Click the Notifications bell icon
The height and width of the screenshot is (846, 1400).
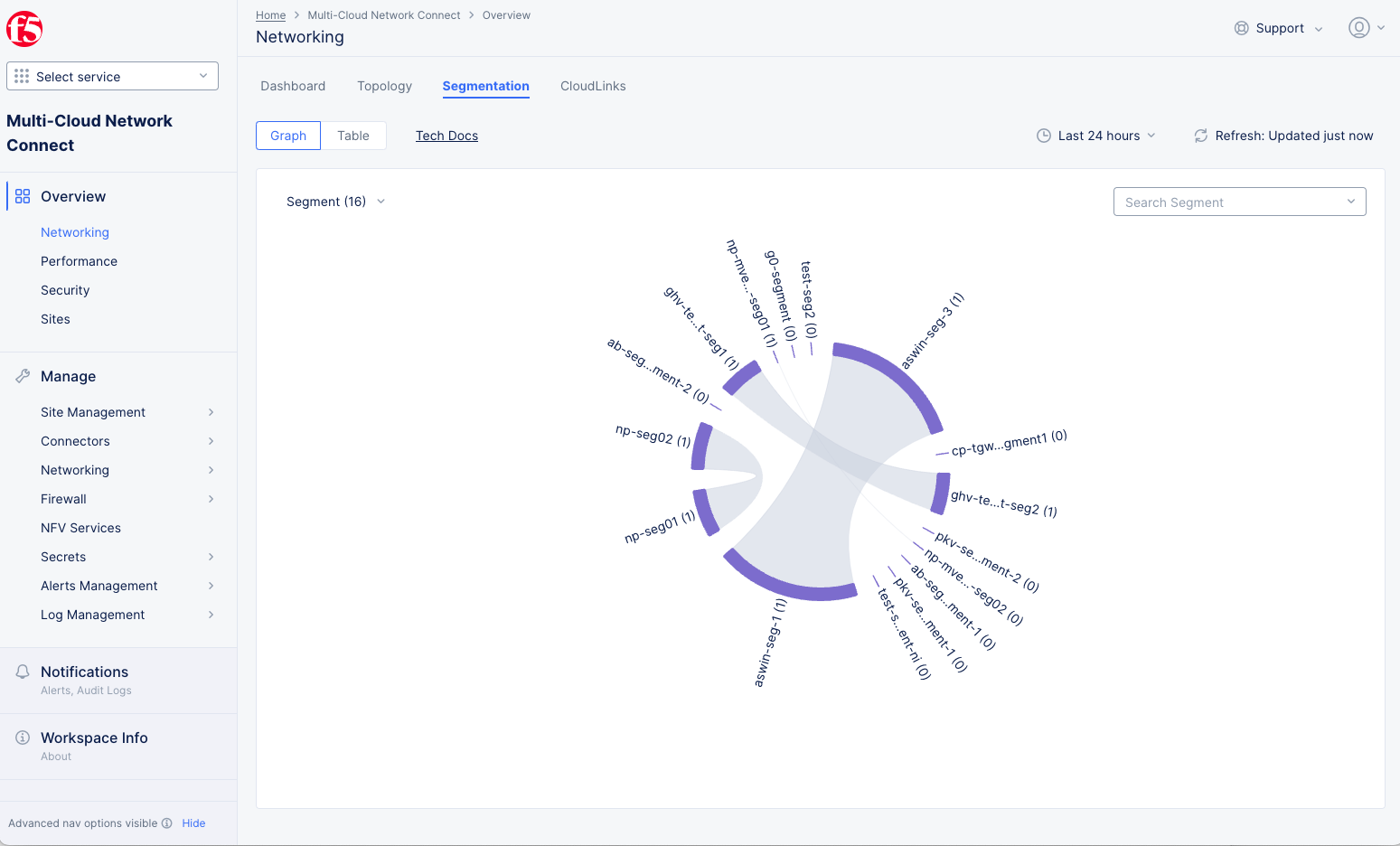point(23,672)
